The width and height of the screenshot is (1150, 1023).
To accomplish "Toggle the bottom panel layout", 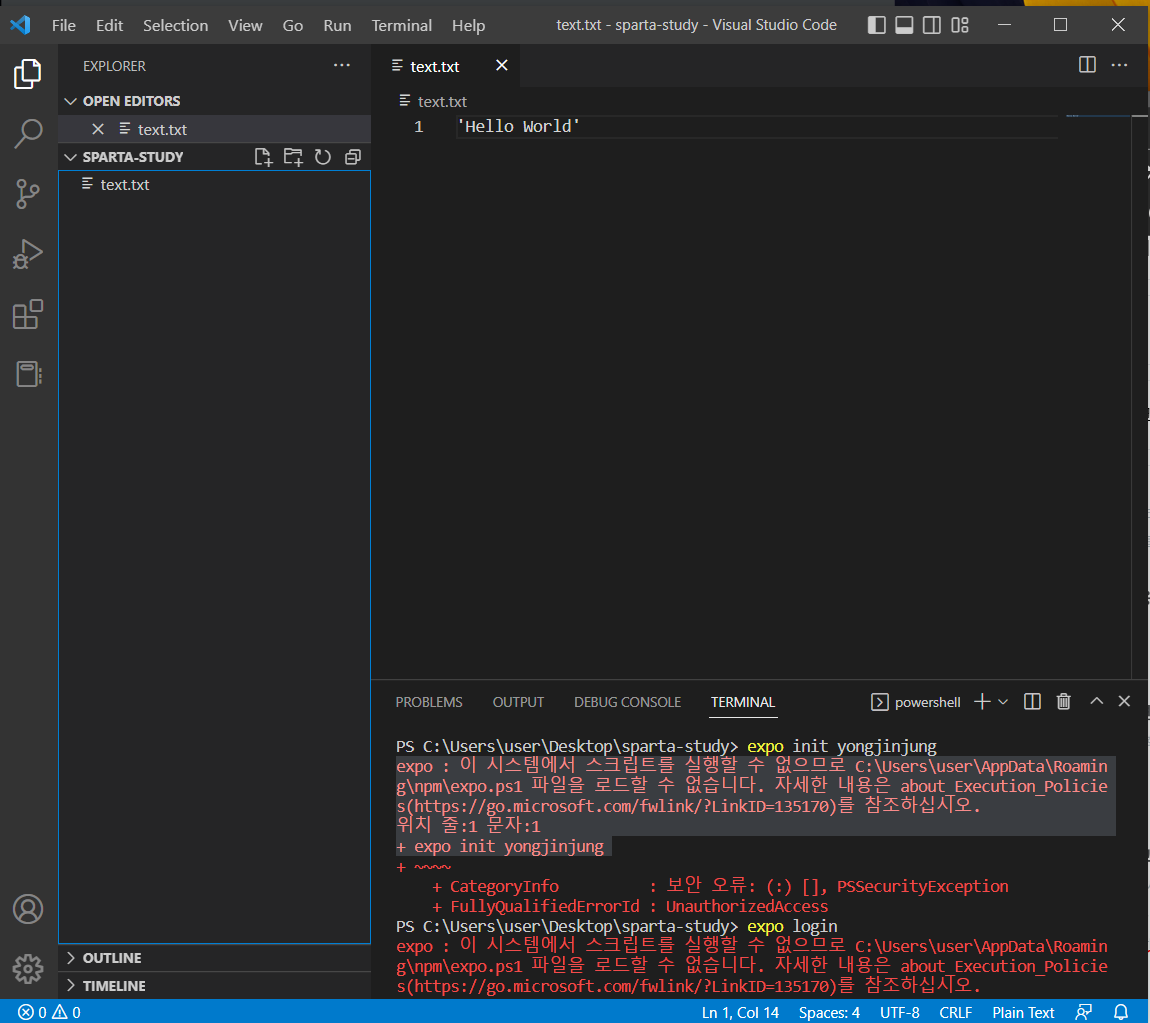I will pyautogui.click(x=904, y=25).
